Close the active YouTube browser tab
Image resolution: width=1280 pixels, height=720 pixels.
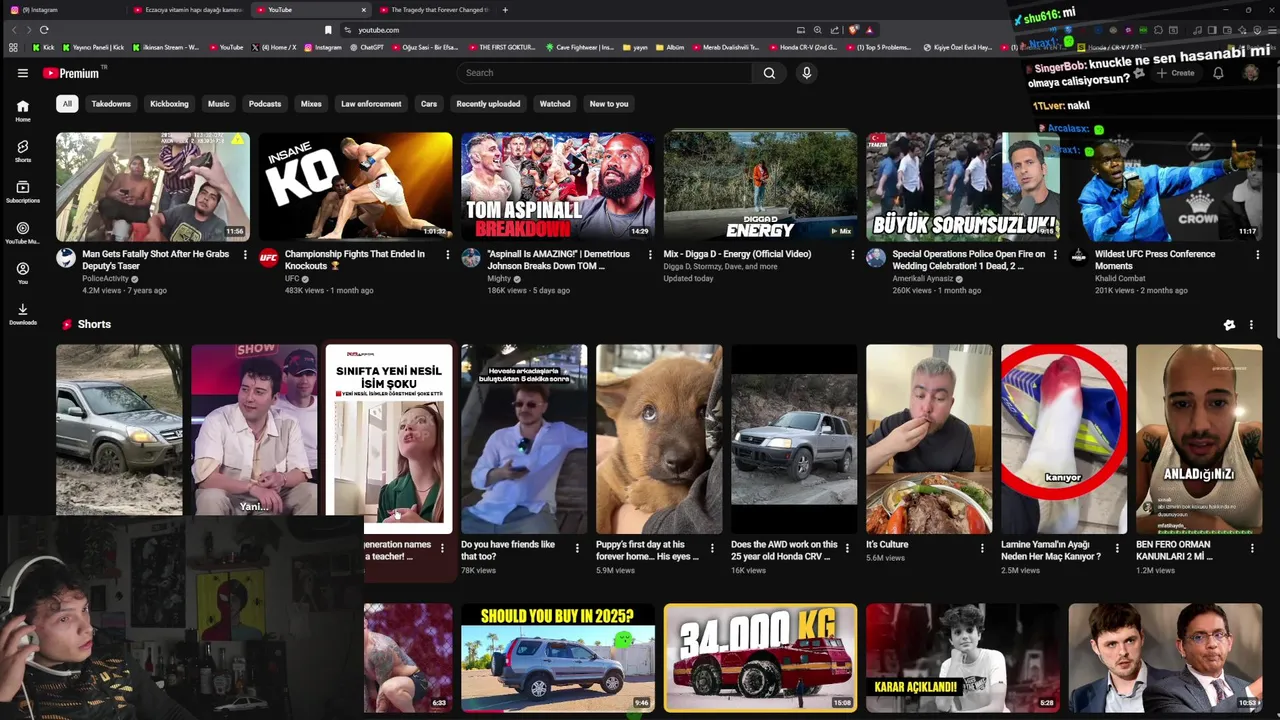click(x=364, y=10)
